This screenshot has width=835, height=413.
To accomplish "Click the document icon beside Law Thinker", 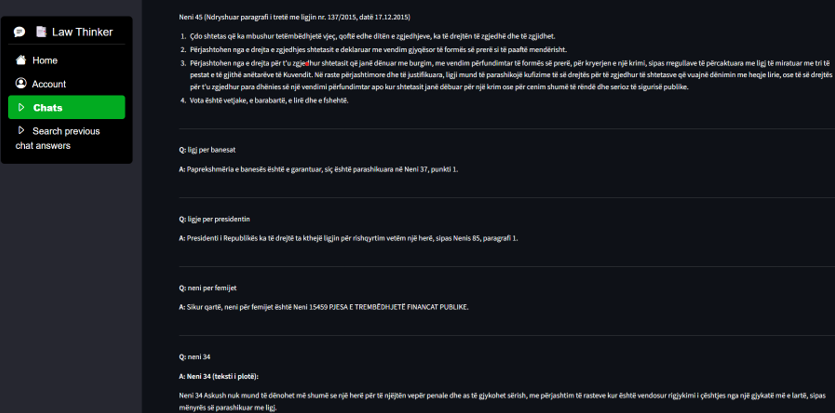I will click(x=41, y=32).
